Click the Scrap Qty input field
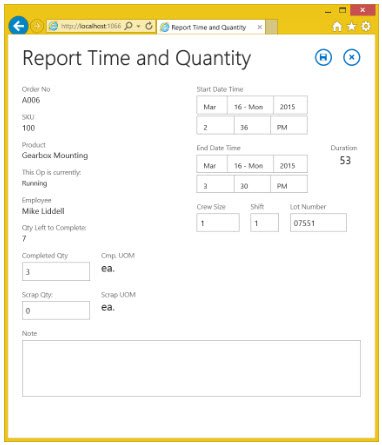The image size is (382, 445). point(56,310)
